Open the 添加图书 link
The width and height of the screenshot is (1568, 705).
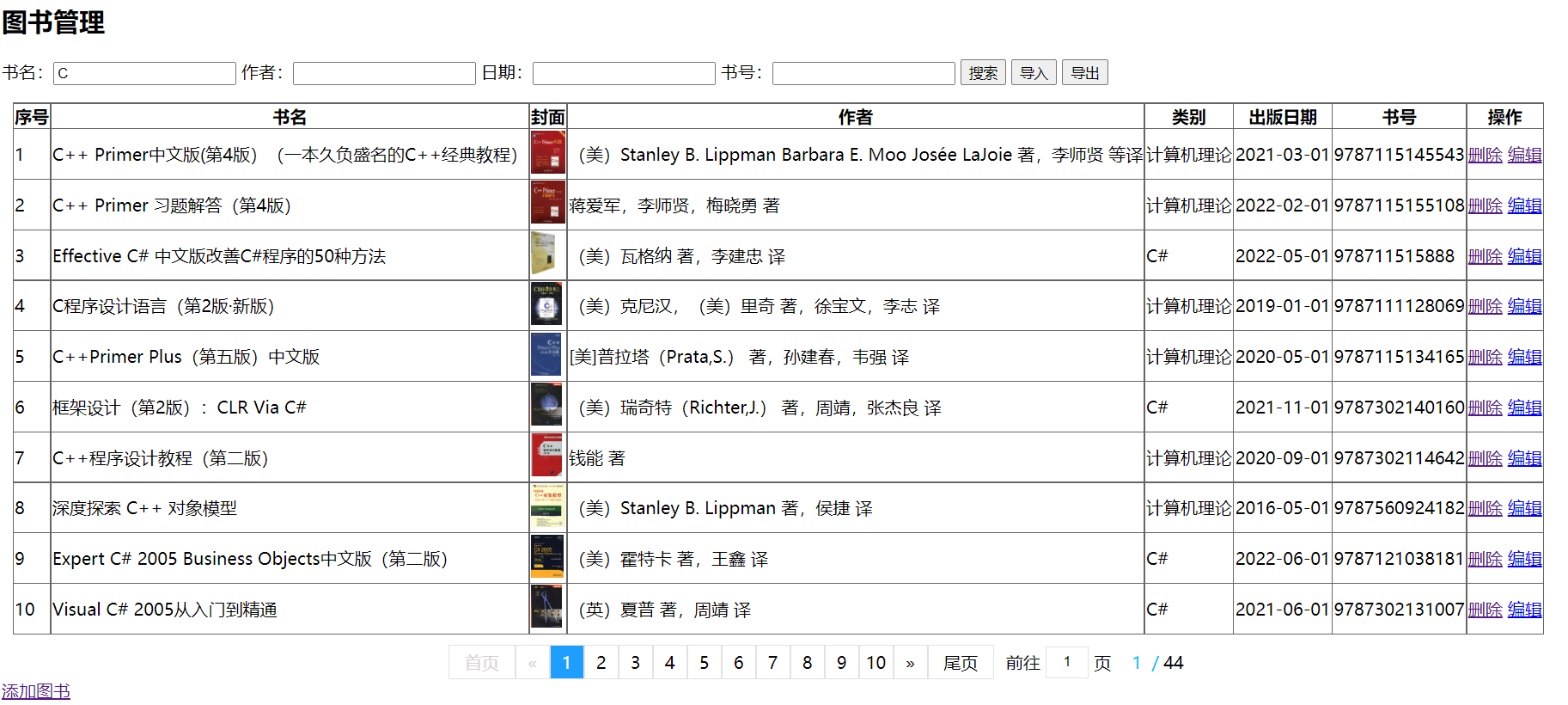click(36, 691)
